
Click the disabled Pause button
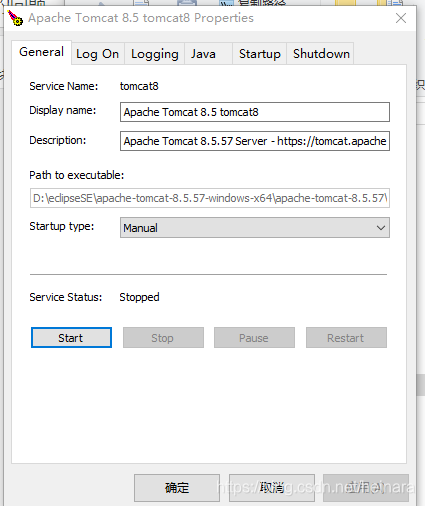(254, 338)
